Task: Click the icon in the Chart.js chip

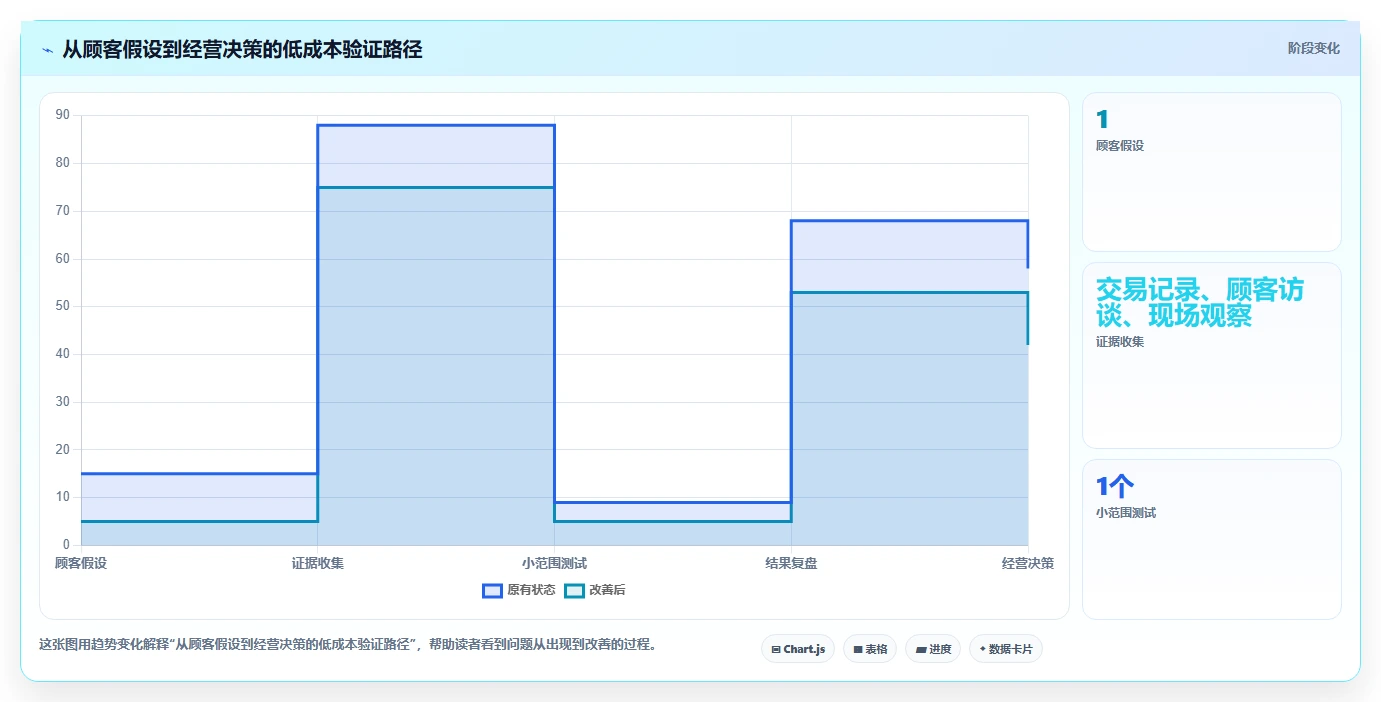Action: pos(776,649)
